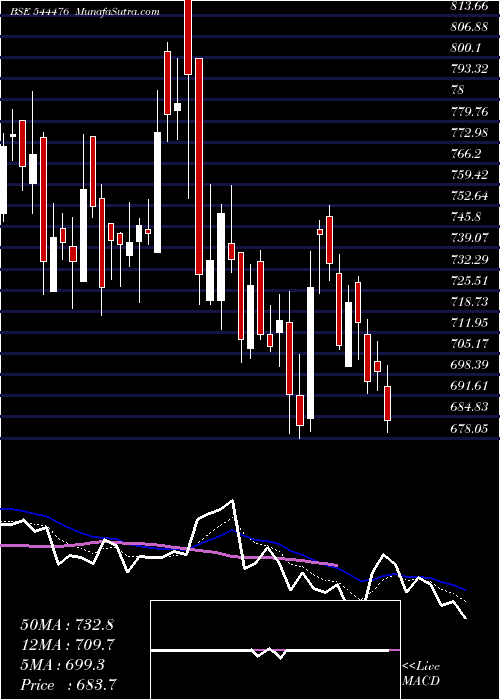This screenshot has width=500, height=700.
Task: Select the 12MA : 709.7 value
Action: point(67,645)
